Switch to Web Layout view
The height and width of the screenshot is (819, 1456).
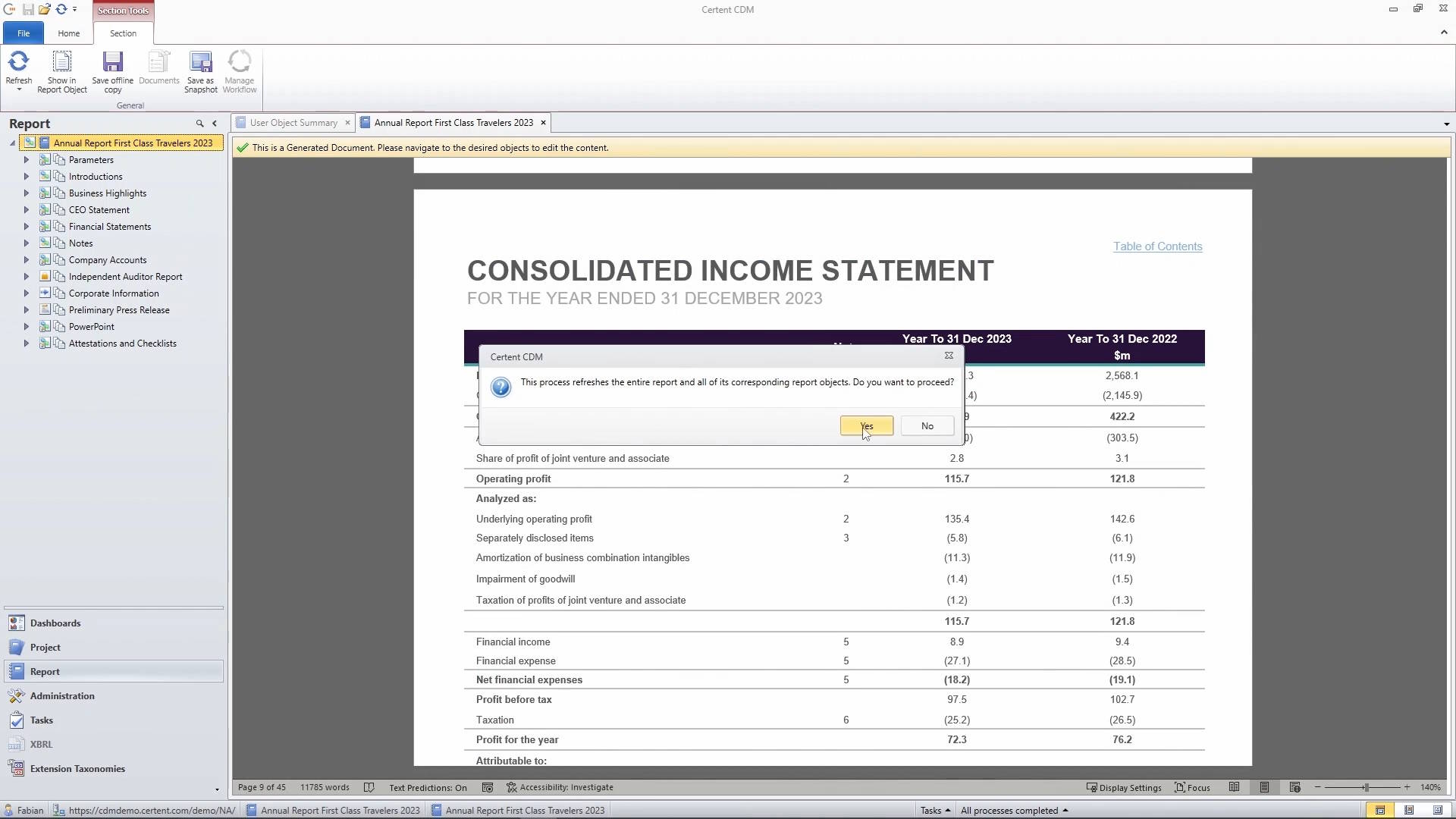tap(1294, 787)
